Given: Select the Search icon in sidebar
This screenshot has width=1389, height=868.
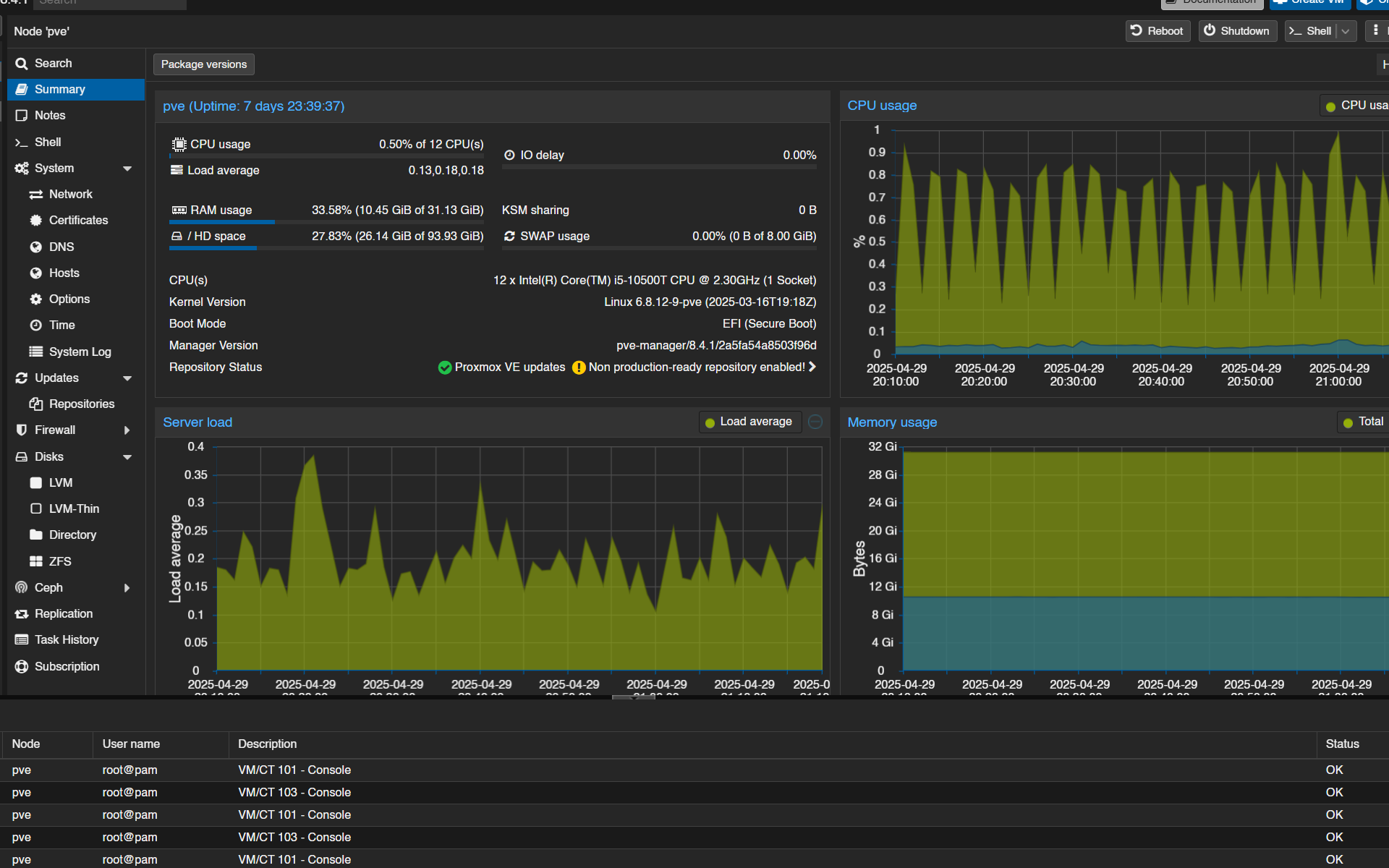Looking at the screenshot, I should 22,63.
